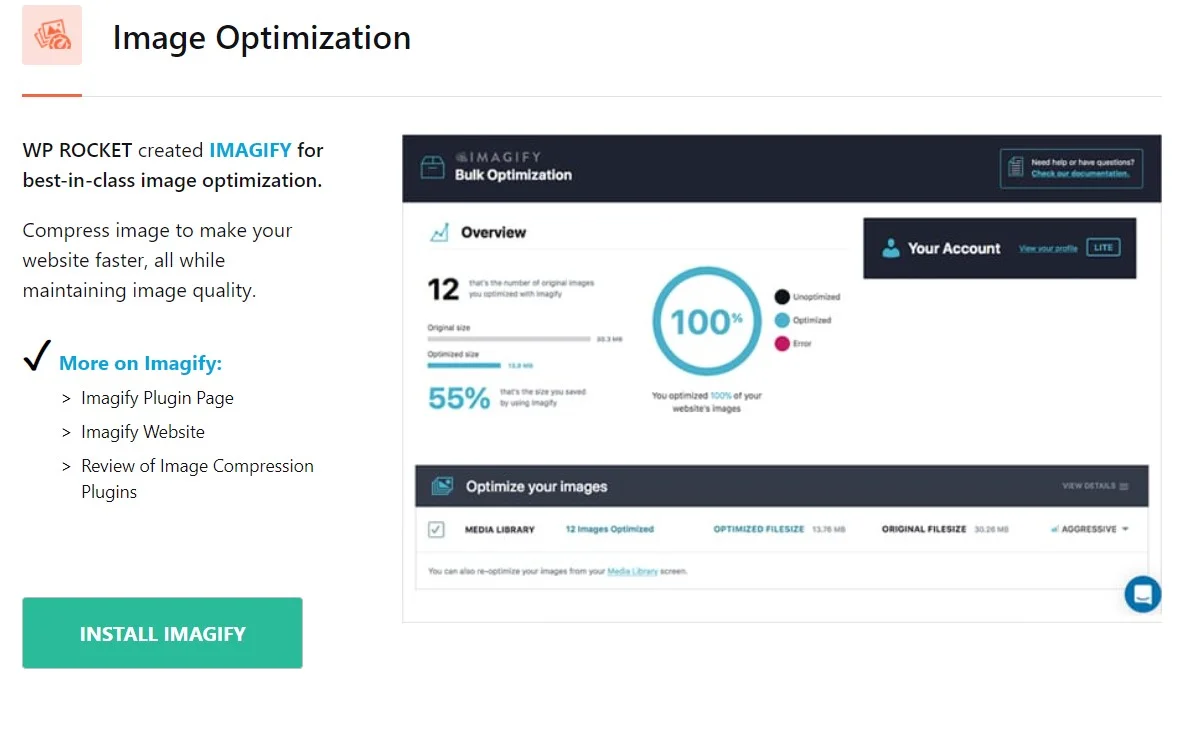Click the Overview chart icon
The width and height of the screenshot is (1180, 744).
click(x=439, y=232)
